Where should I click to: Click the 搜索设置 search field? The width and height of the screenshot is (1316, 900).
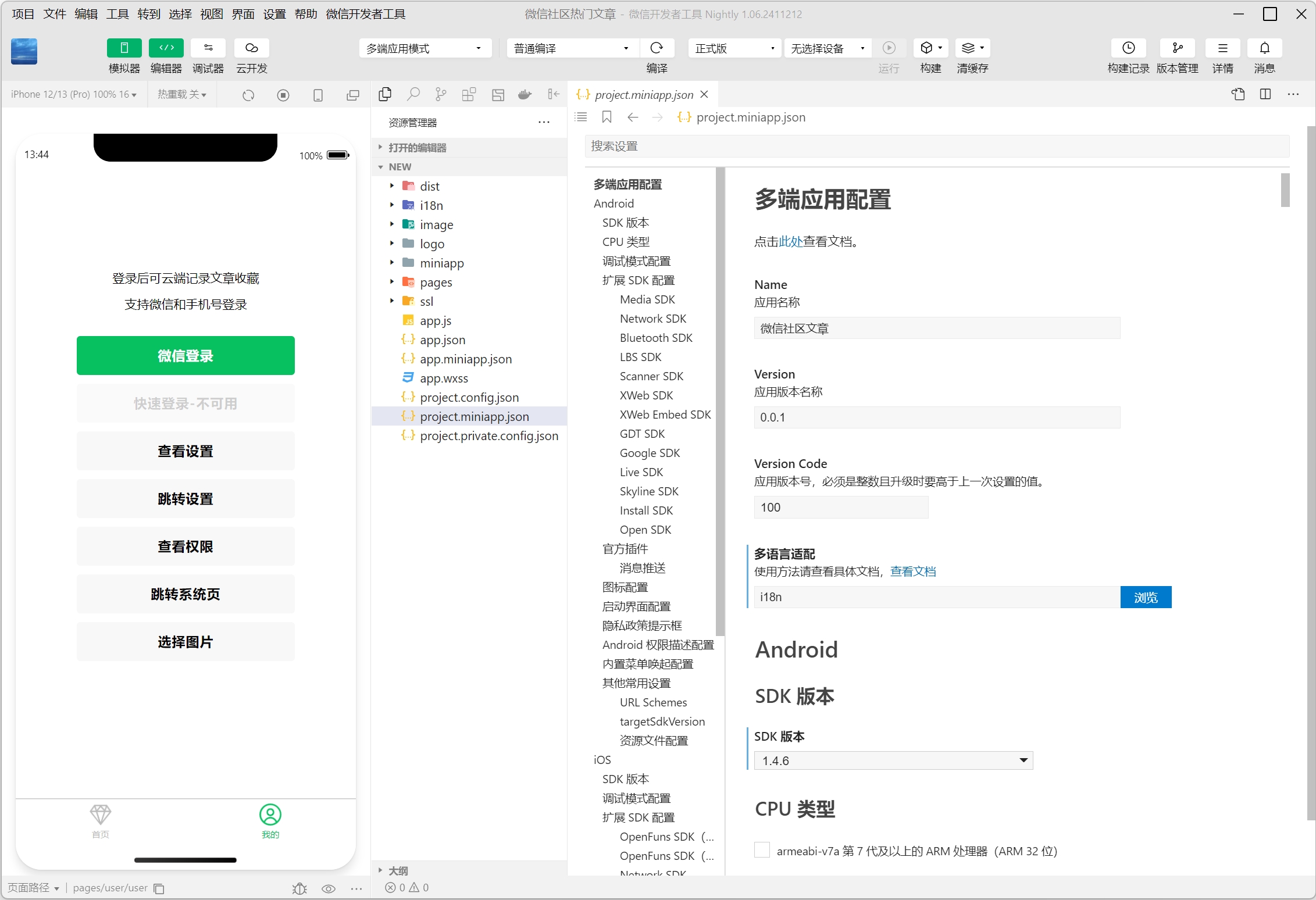937,146
